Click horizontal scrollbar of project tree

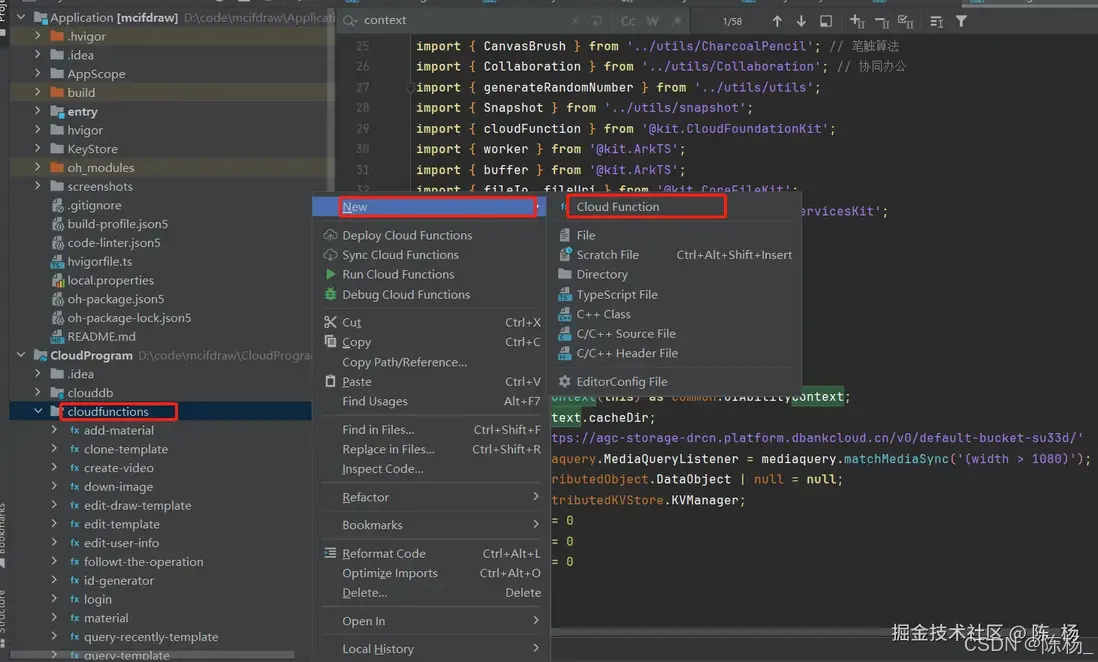tap(153, 655)
